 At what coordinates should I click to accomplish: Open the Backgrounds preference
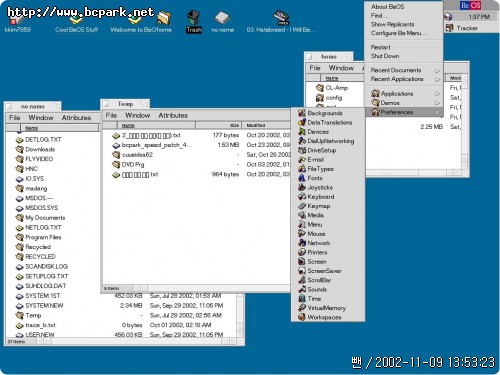point(328,113)
